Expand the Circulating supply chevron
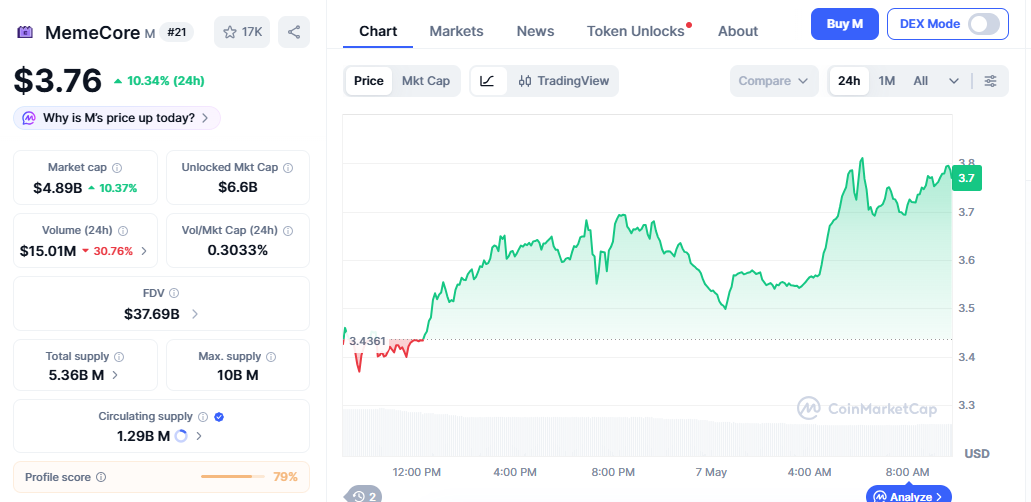This screenshot has height=502, width=1031. pyautogui.click(x=199, y=436)
